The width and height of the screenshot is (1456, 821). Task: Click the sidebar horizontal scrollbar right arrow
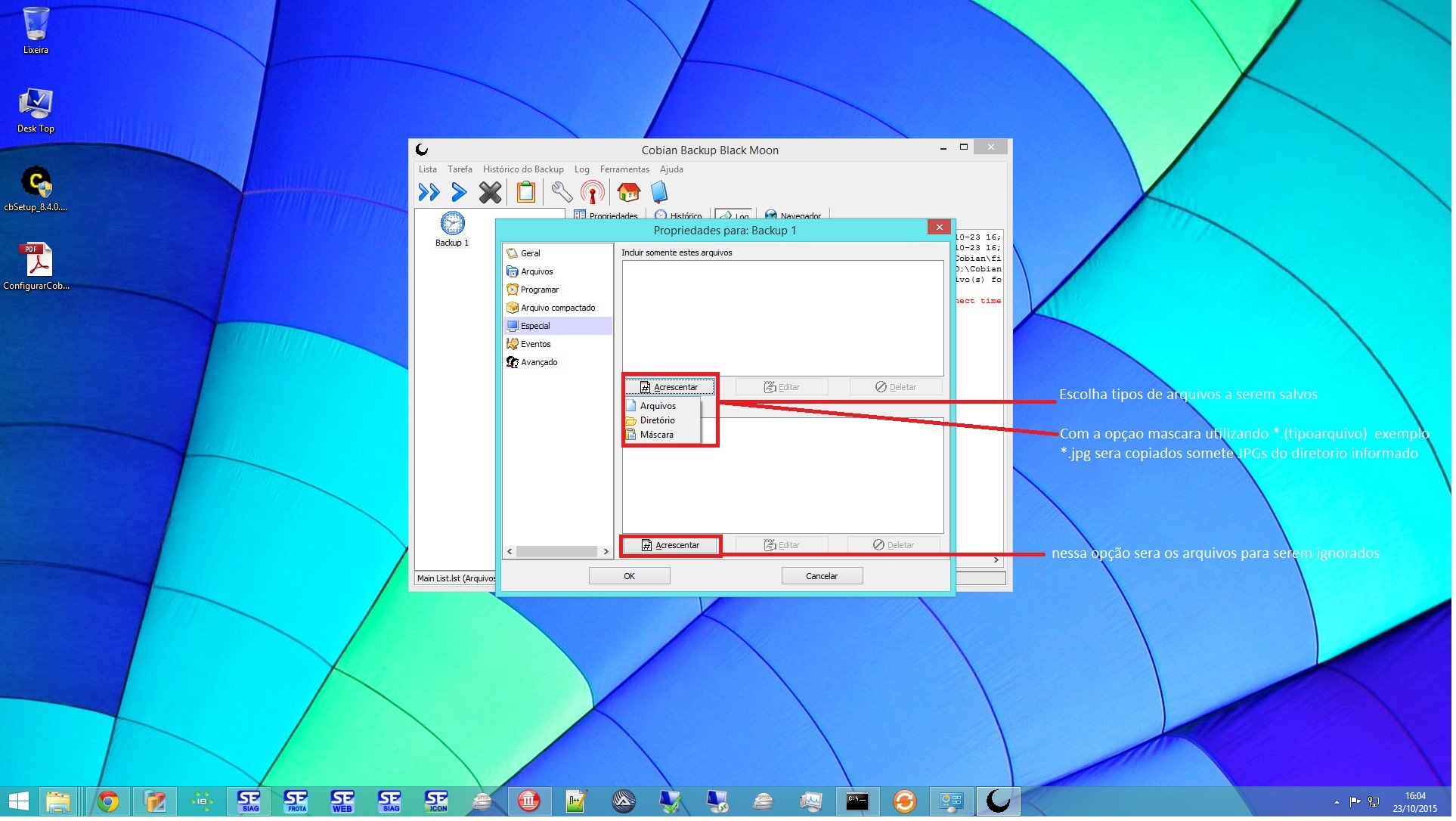pos(607,553)
